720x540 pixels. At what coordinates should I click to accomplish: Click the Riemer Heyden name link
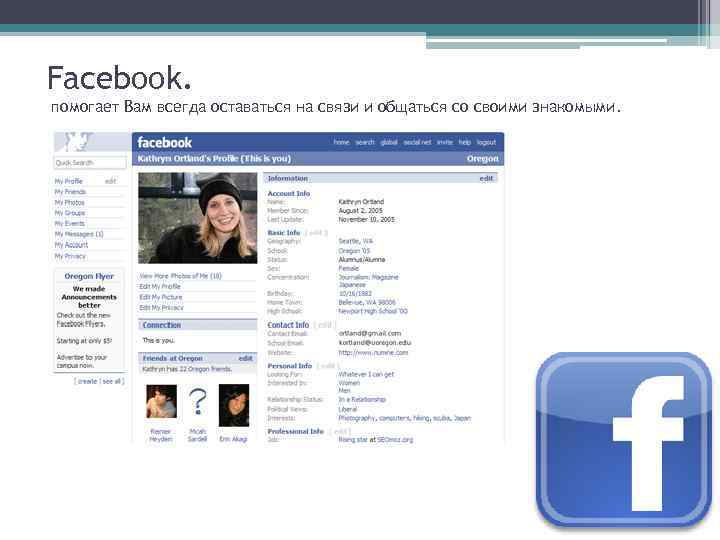coord(160,435)
